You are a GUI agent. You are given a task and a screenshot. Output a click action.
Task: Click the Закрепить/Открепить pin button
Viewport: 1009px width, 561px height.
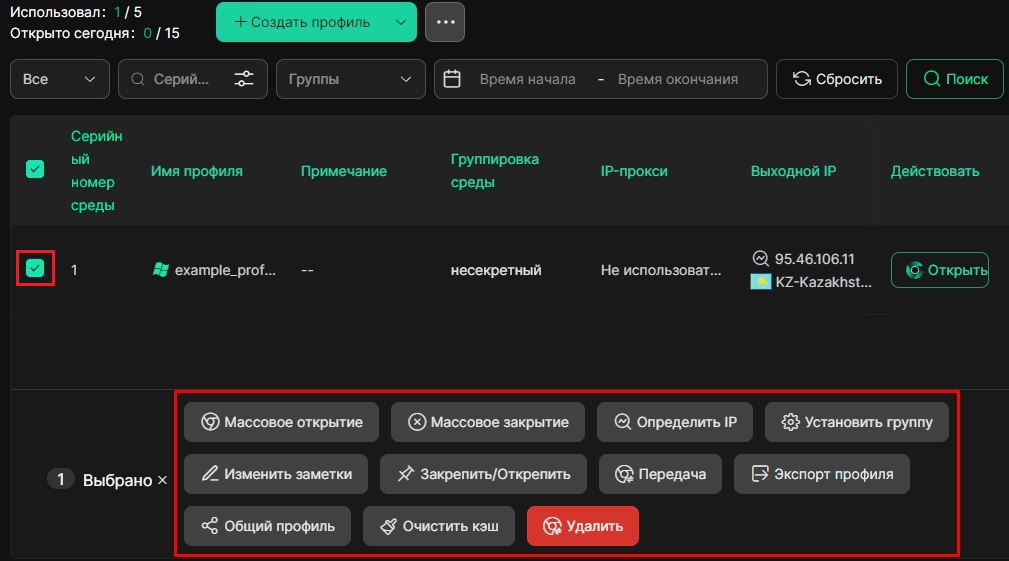(483, 474)
